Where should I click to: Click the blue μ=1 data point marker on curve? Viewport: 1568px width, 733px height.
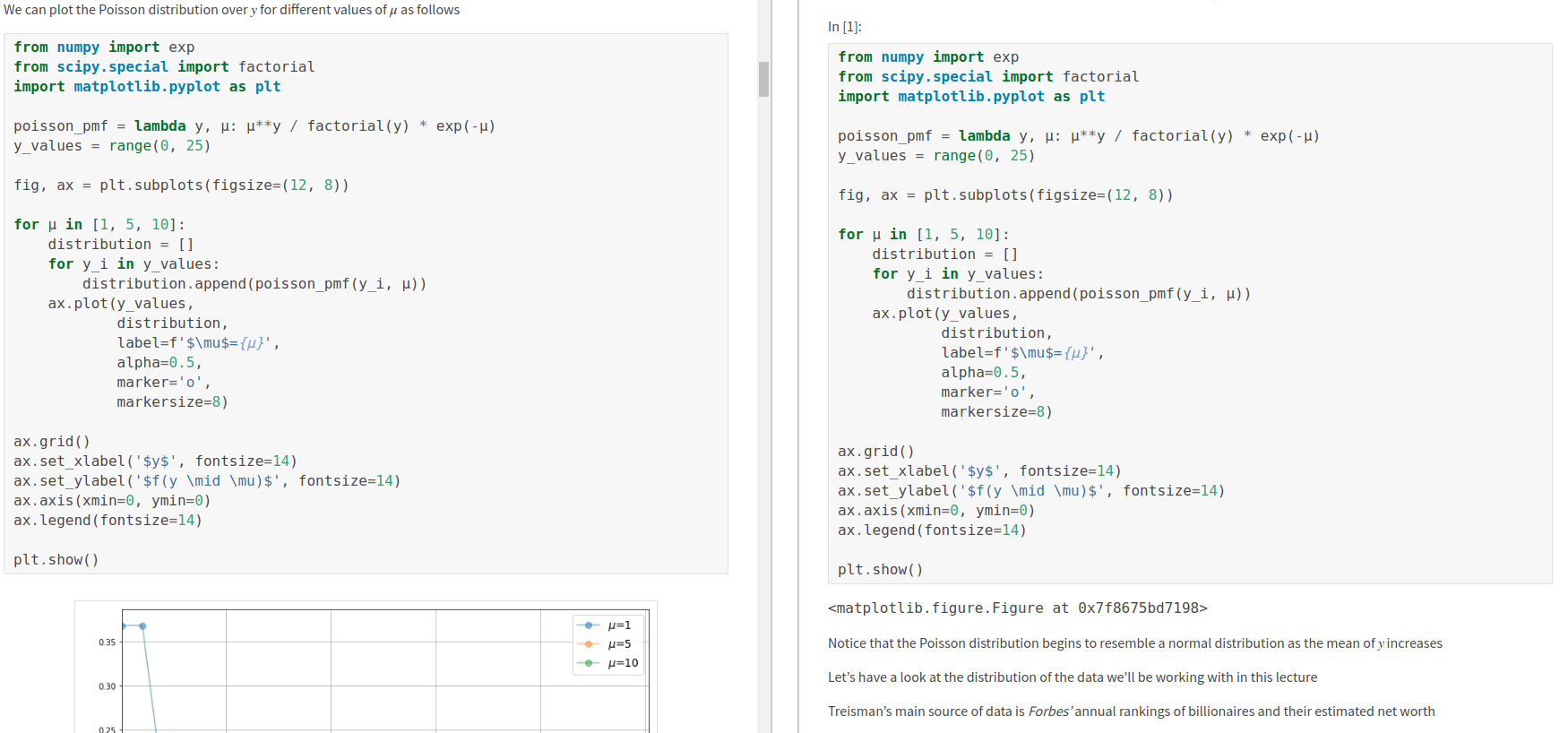pos(142,626)
